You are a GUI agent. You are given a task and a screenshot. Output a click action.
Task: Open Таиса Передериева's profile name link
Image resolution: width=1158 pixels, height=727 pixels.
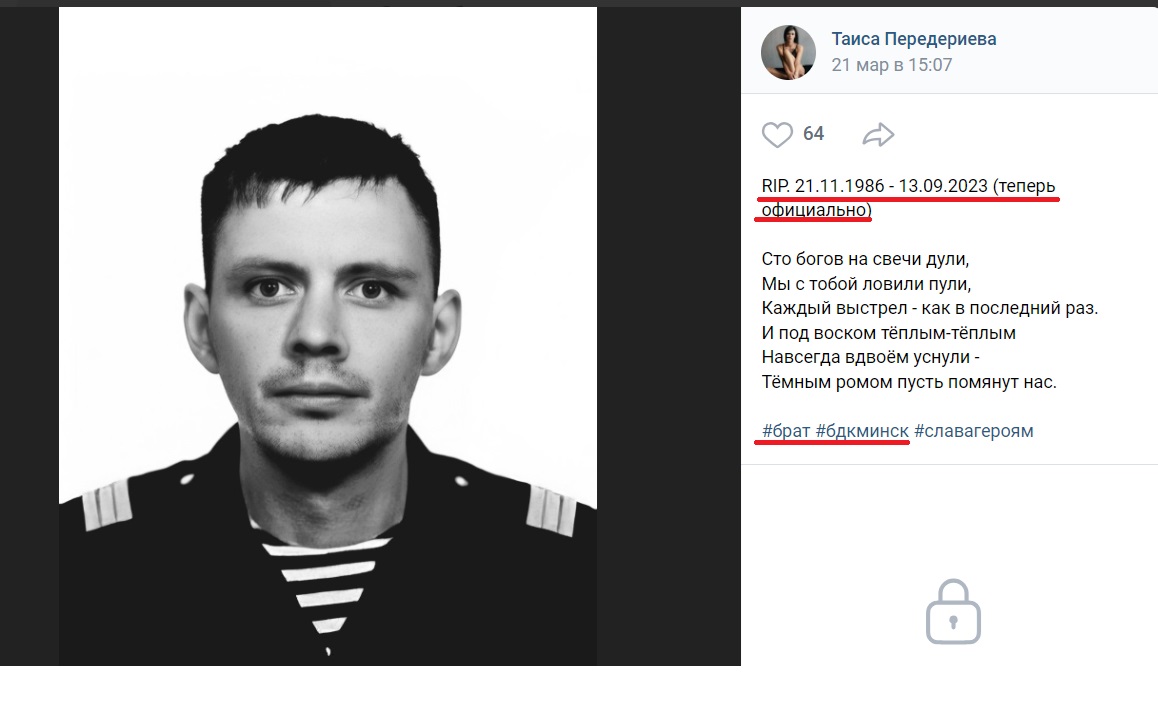coord(914,39)
